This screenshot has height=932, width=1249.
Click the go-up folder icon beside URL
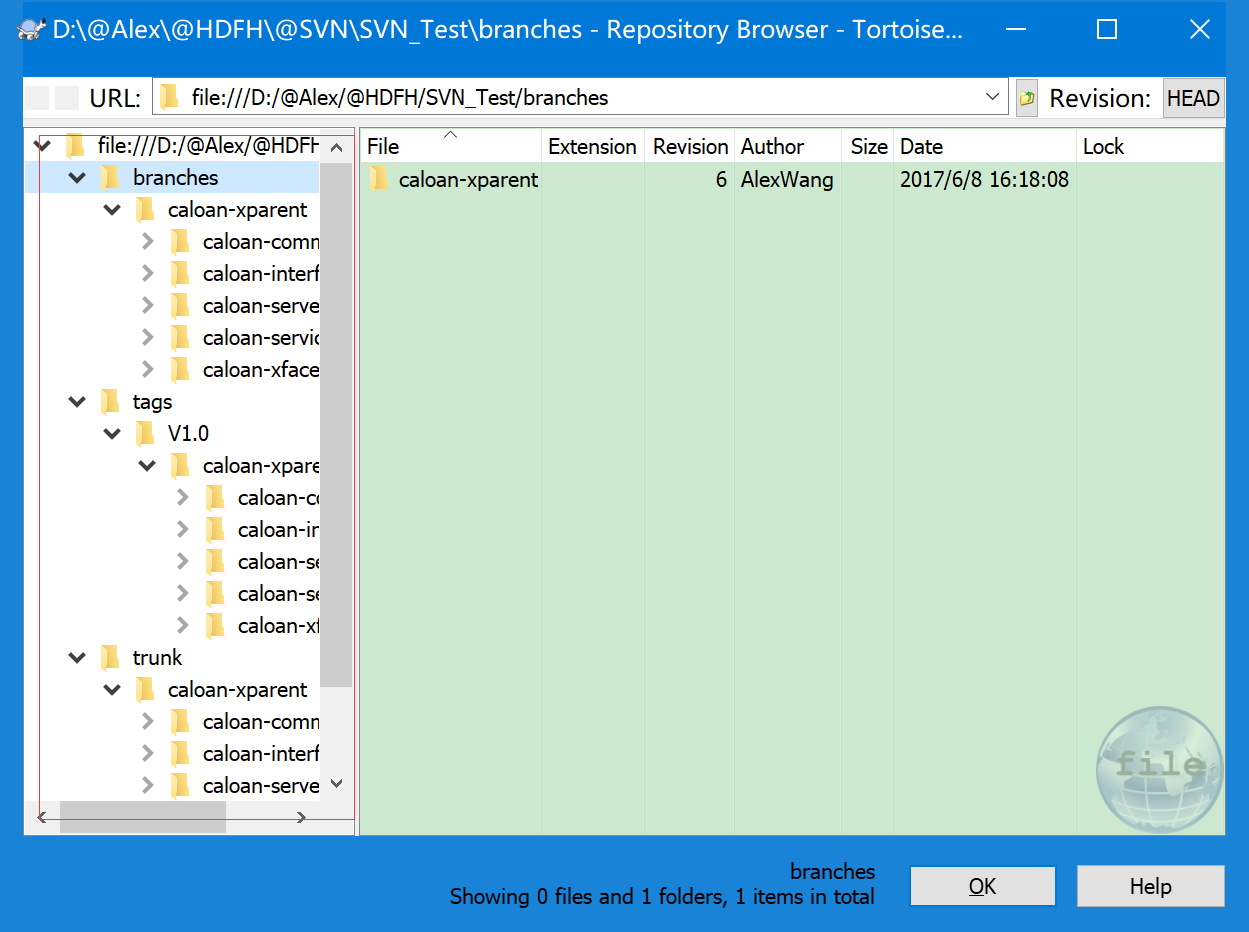[1026, 98]
